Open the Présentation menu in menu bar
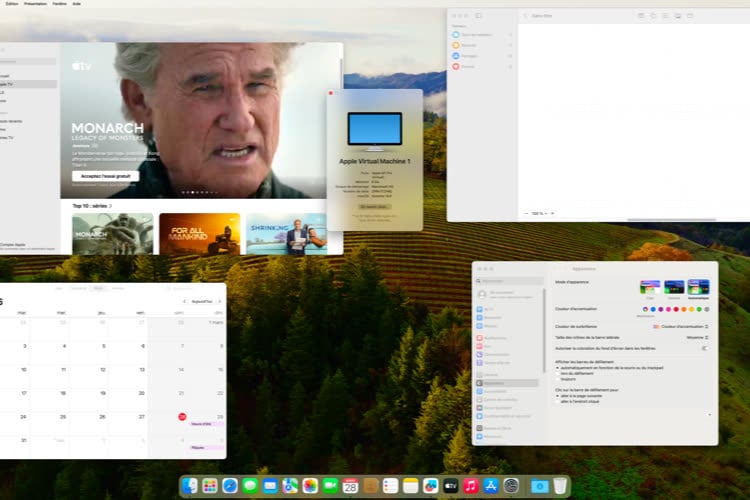The image size is (750, 500). pos(35,4)
